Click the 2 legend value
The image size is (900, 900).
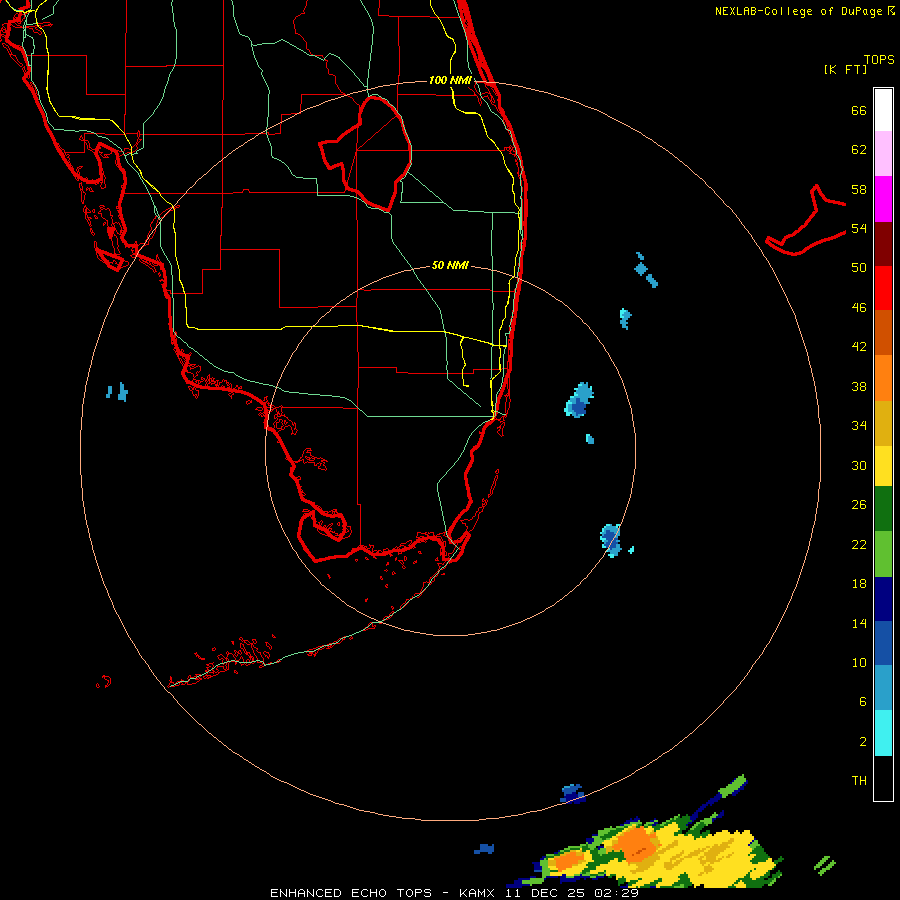[x=863, y=741]
